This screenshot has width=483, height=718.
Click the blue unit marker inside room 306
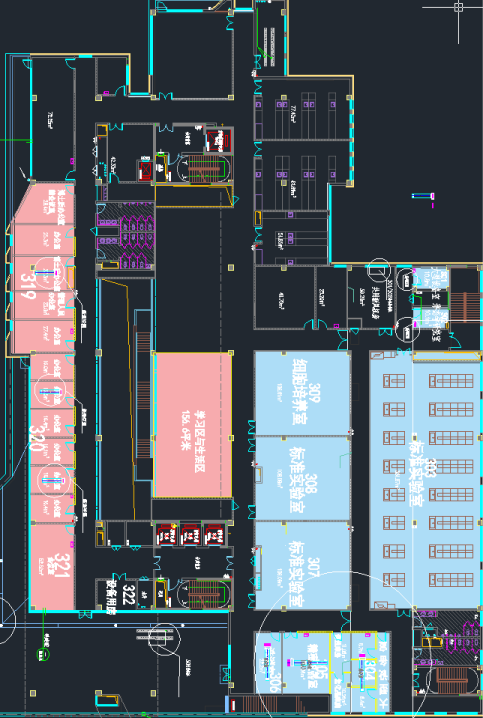coord(266,655)
